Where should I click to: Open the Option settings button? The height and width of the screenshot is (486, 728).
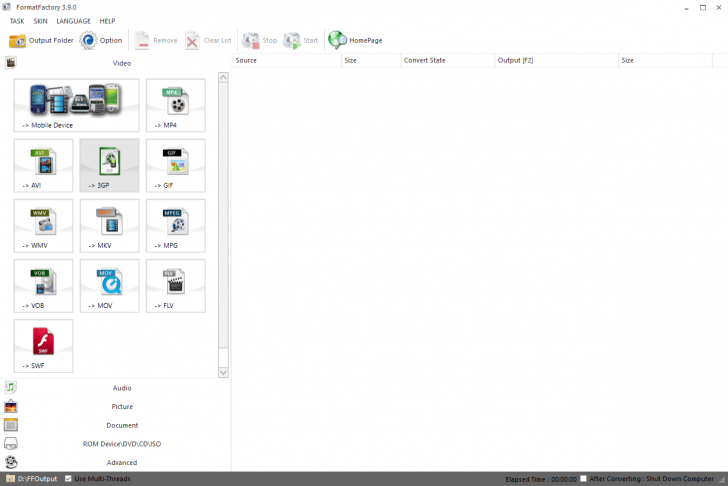101,41
